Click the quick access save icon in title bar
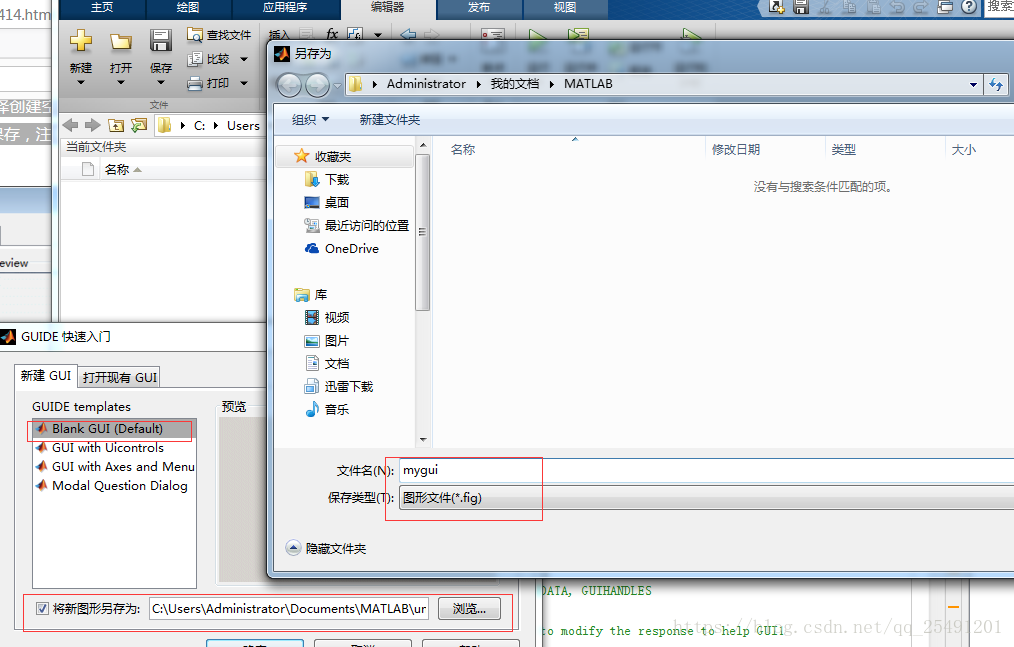Viewport: 1014px width, 647px height. [801, 7]
